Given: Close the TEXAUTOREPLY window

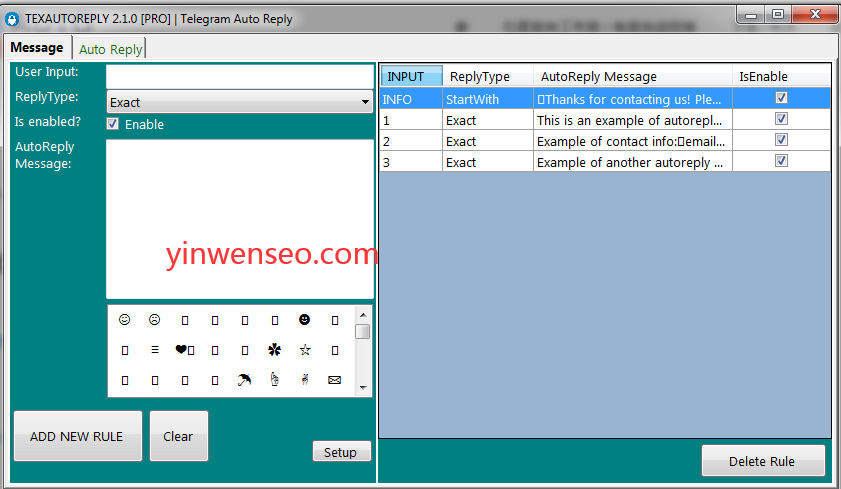Looking at the screenshot, I should (815, 15).
